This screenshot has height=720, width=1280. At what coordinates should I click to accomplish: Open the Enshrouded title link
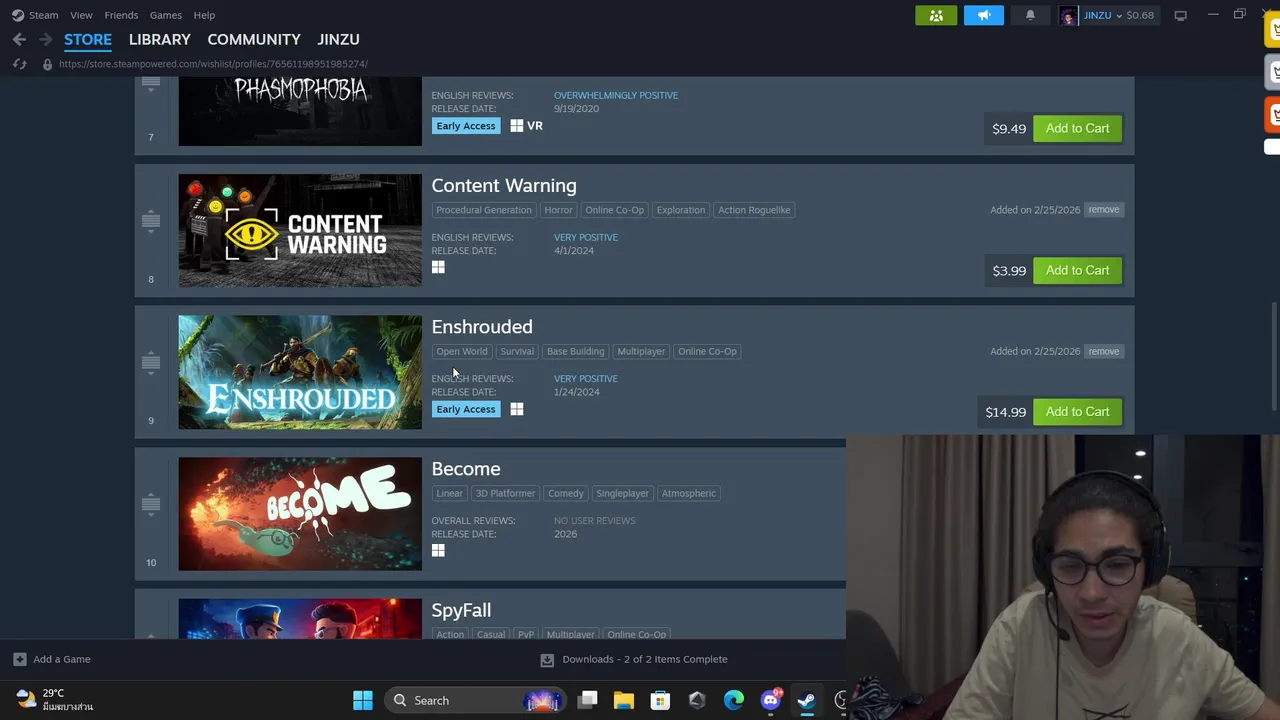point(482,327)
